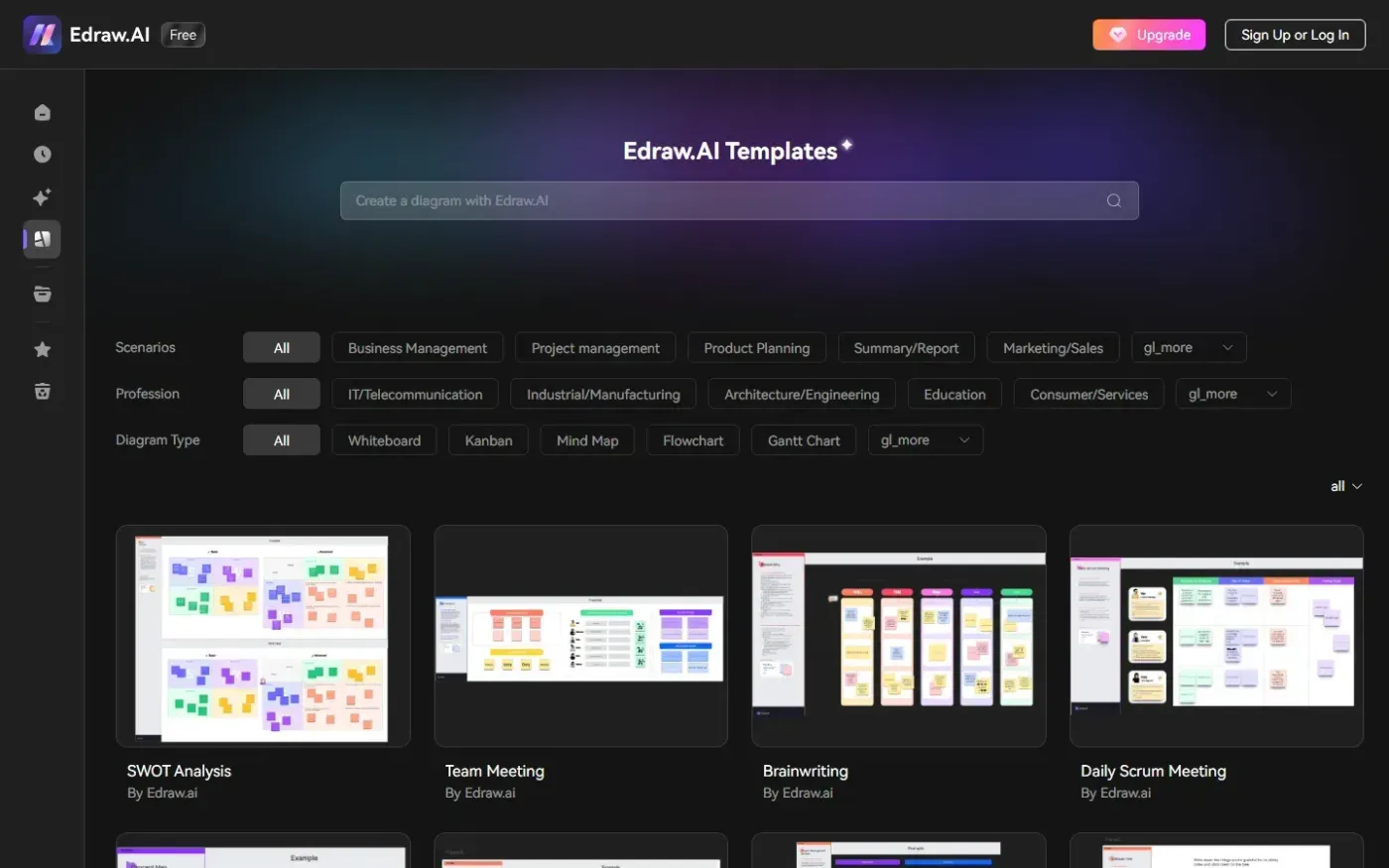Filter by Whiteboard diagram type
Screen dimensions: 1389x868
(384, 440)
